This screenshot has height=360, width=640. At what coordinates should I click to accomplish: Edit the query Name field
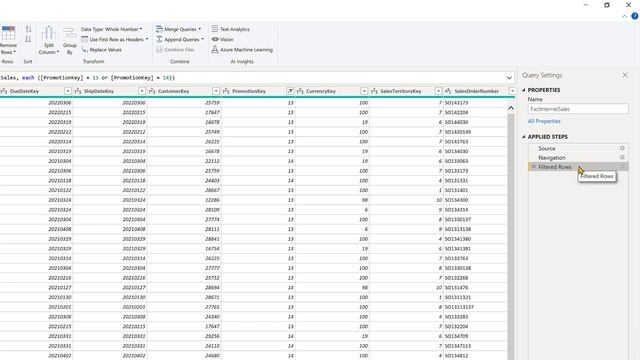(x=578, y=109)
